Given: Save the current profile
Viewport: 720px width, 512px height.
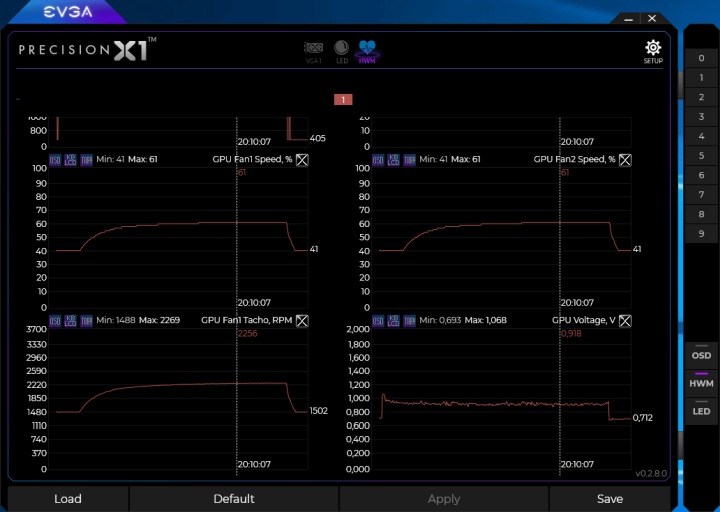Looking at the screenshot, I should [610, 499].
